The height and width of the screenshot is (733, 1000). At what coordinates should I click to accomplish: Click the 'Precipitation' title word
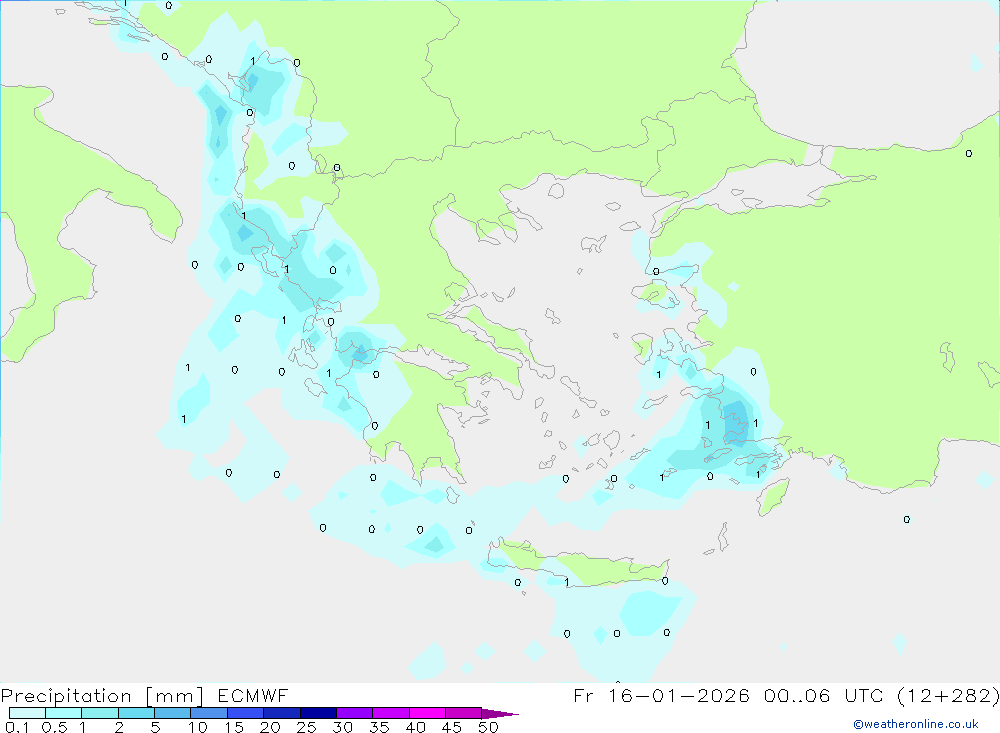(66, 696)
